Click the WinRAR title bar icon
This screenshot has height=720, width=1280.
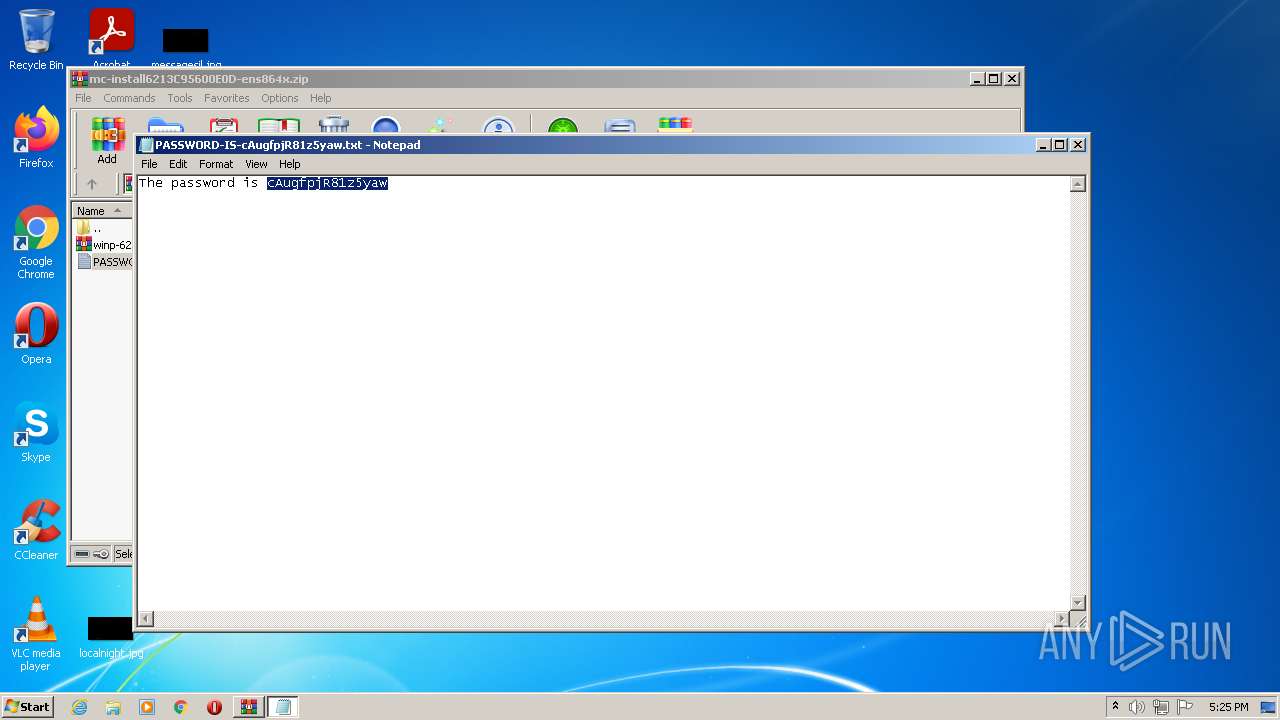coord(79,79)
